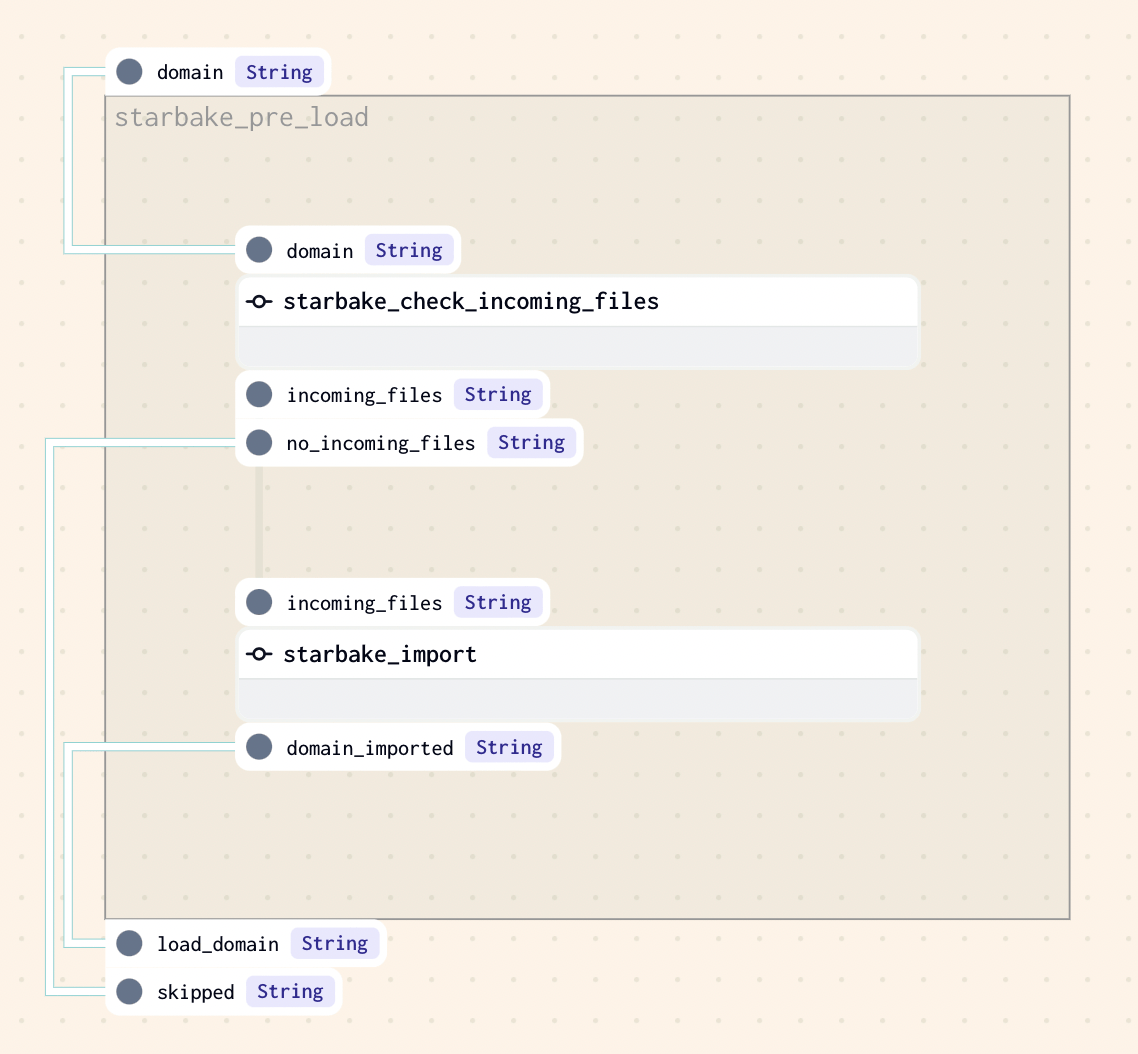This screenshot has width=1138, height=1054.
Task: Click the port circle of the top-level domain input
Action: (129, 72)
